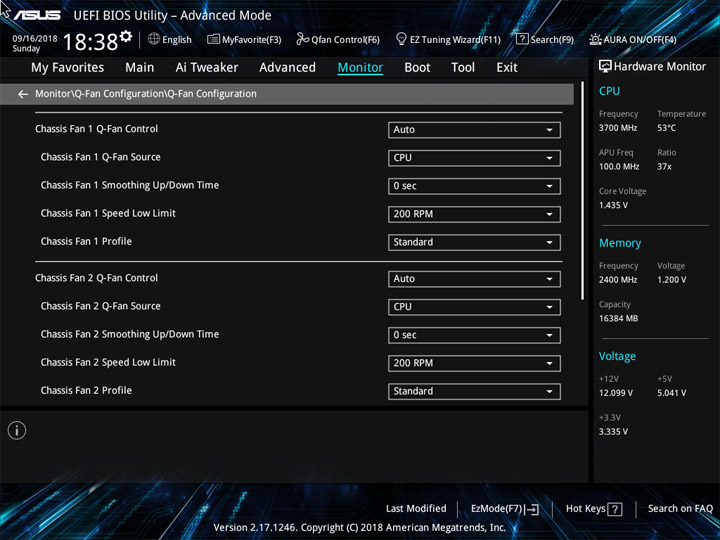Image resolution: width=720 pixels, height=540 pixels.
Task: Click CPU temperature 53°C value
Action: click(x=666, y=128)
